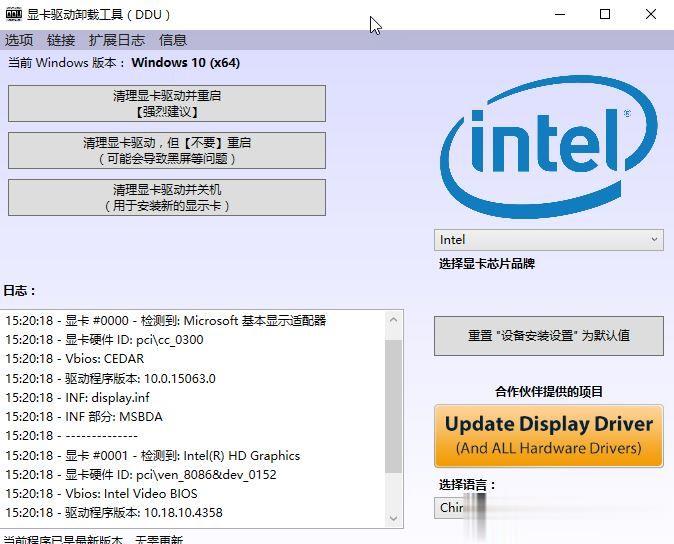Click the log scrollbar up arrow
The image size is (674, 544).
[393, 320]
